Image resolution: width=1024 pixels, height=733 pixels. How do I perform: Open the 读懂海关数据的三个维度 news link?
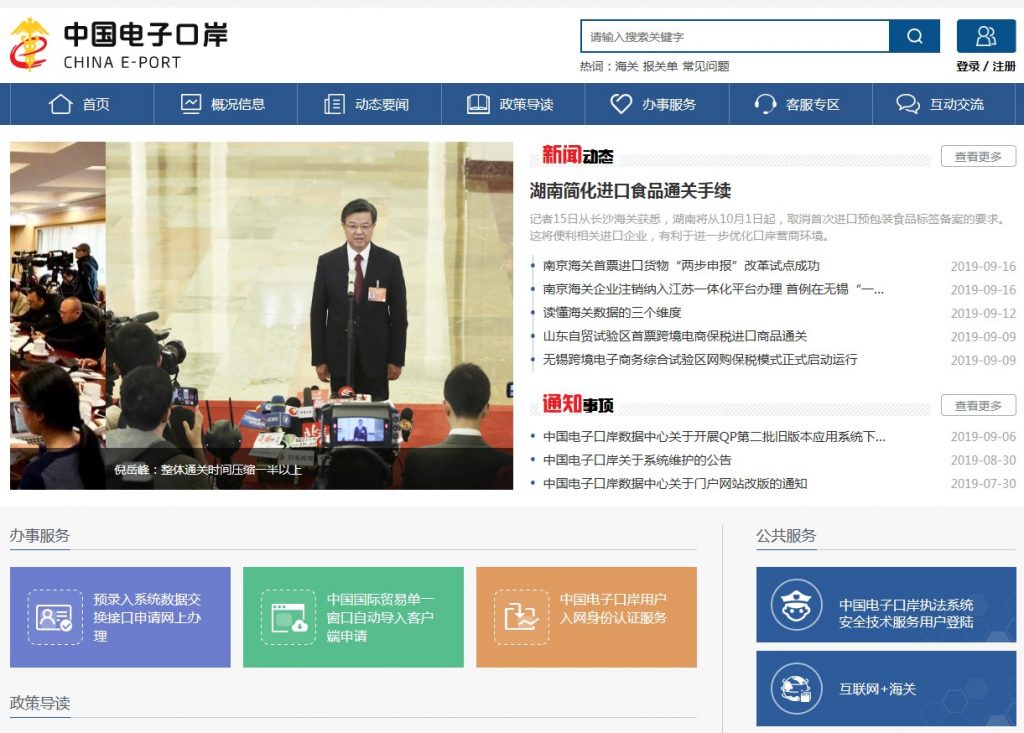pyautogui.click(x=612, y=313)
